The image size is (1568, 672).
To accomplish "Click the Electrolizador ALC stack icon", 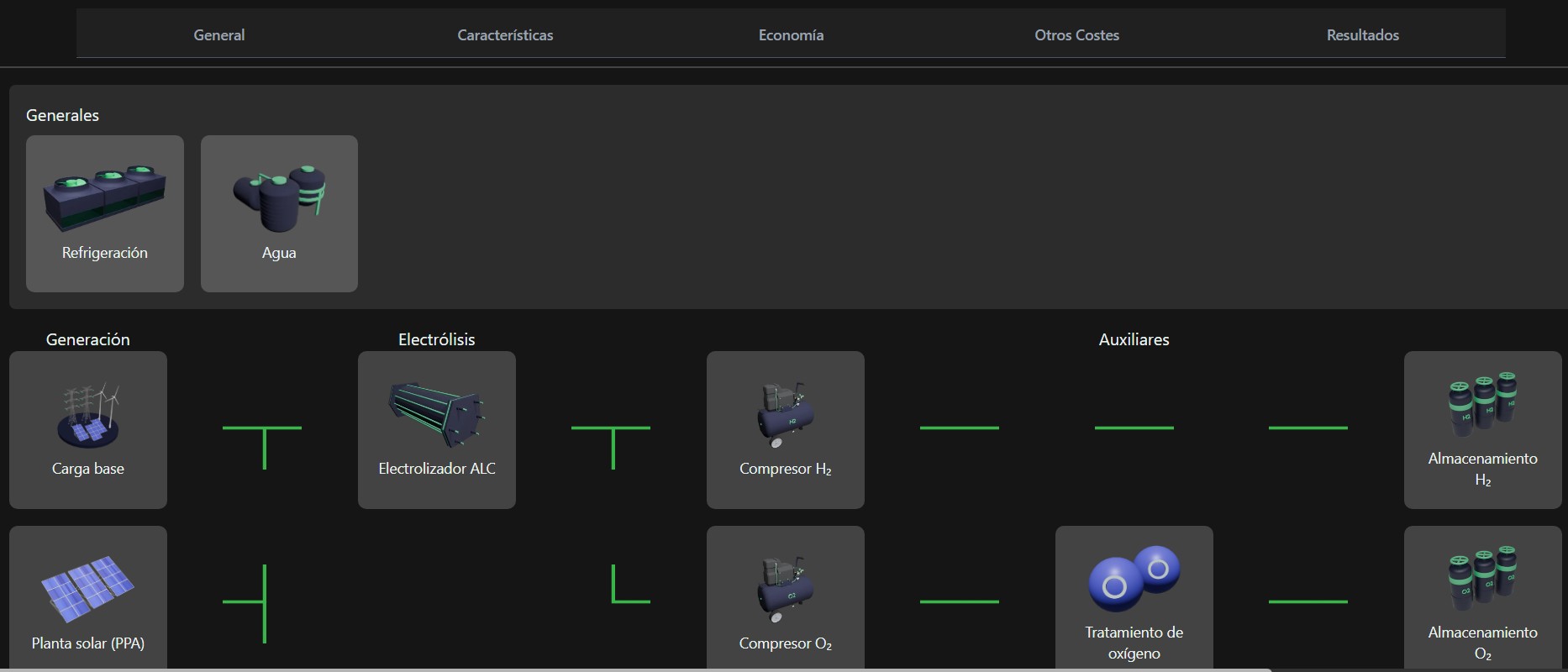I will 436,414.
